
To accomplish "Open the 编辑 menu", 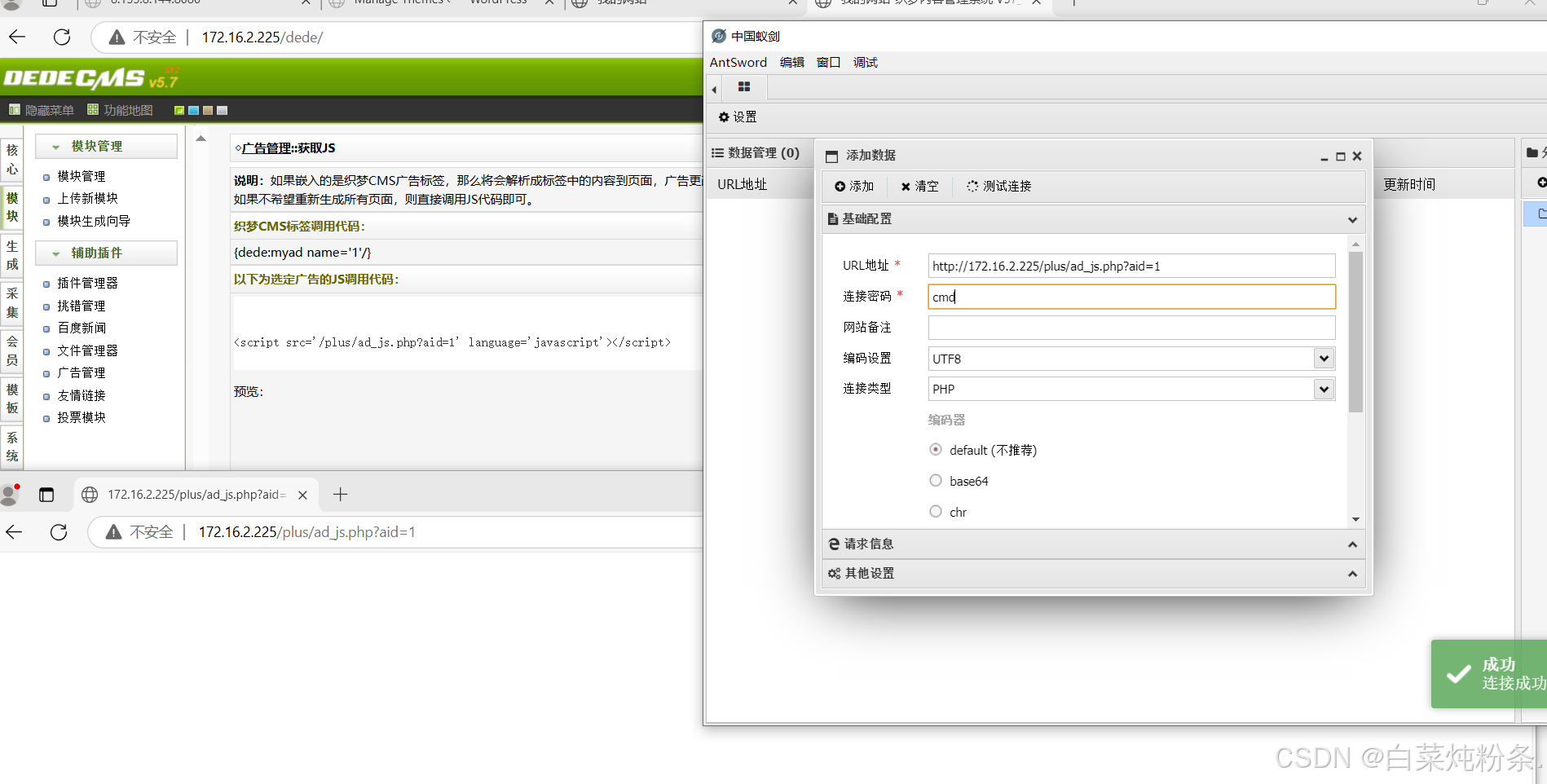I will (x=791, y=62).
